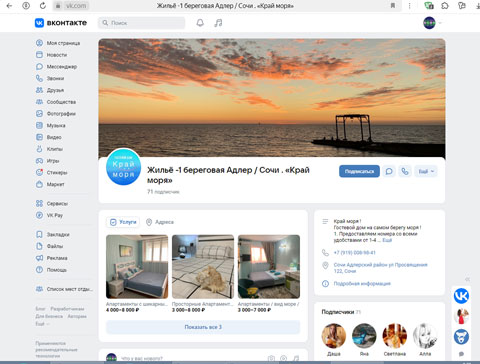The height and width of the screenshot is (364, 480).
Task: Click the Разработчикам footer link
Action: (x=67, y=309)
